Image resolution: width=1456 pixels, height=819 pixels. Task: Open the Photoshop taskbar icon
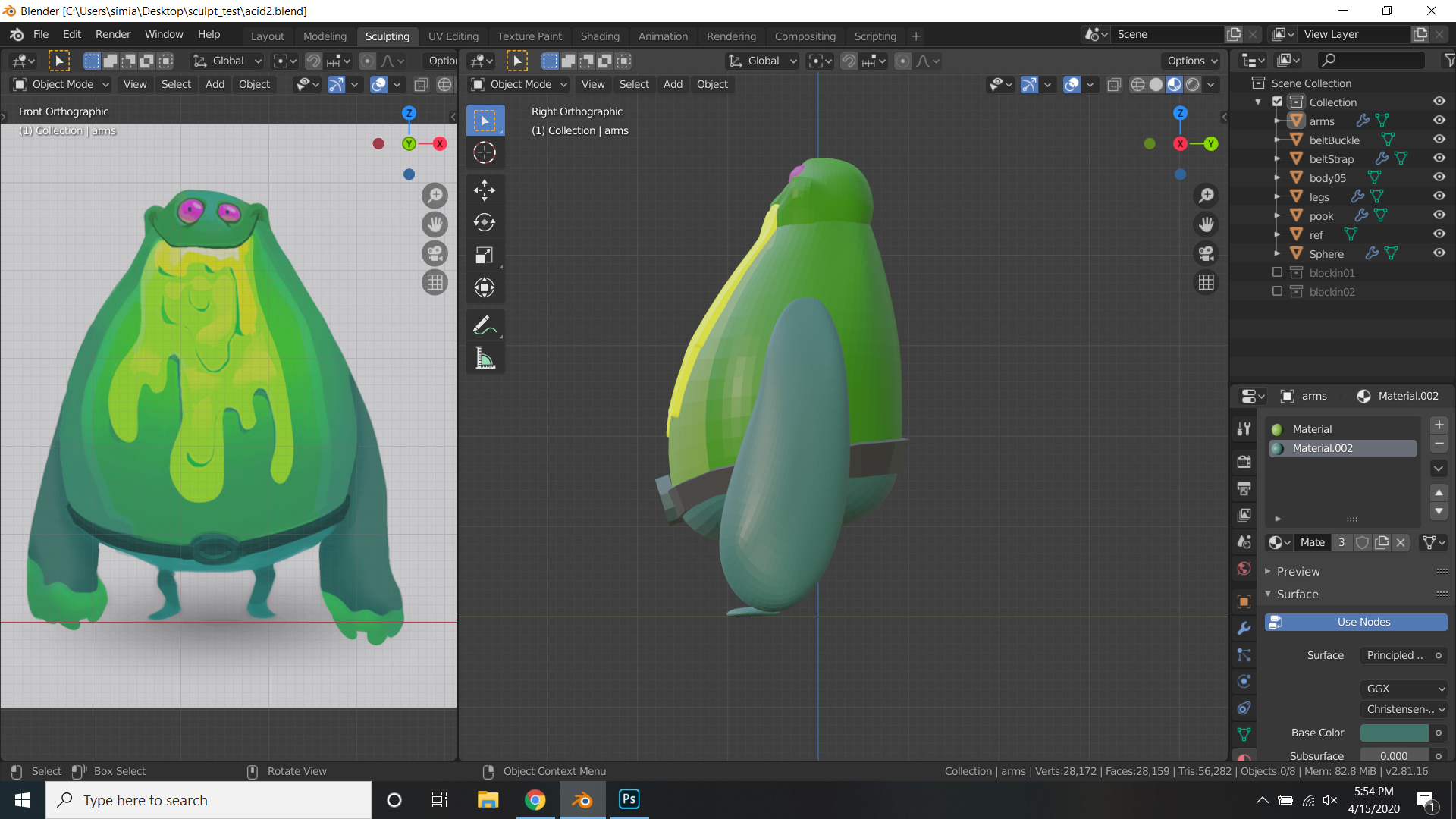point(629,799)
